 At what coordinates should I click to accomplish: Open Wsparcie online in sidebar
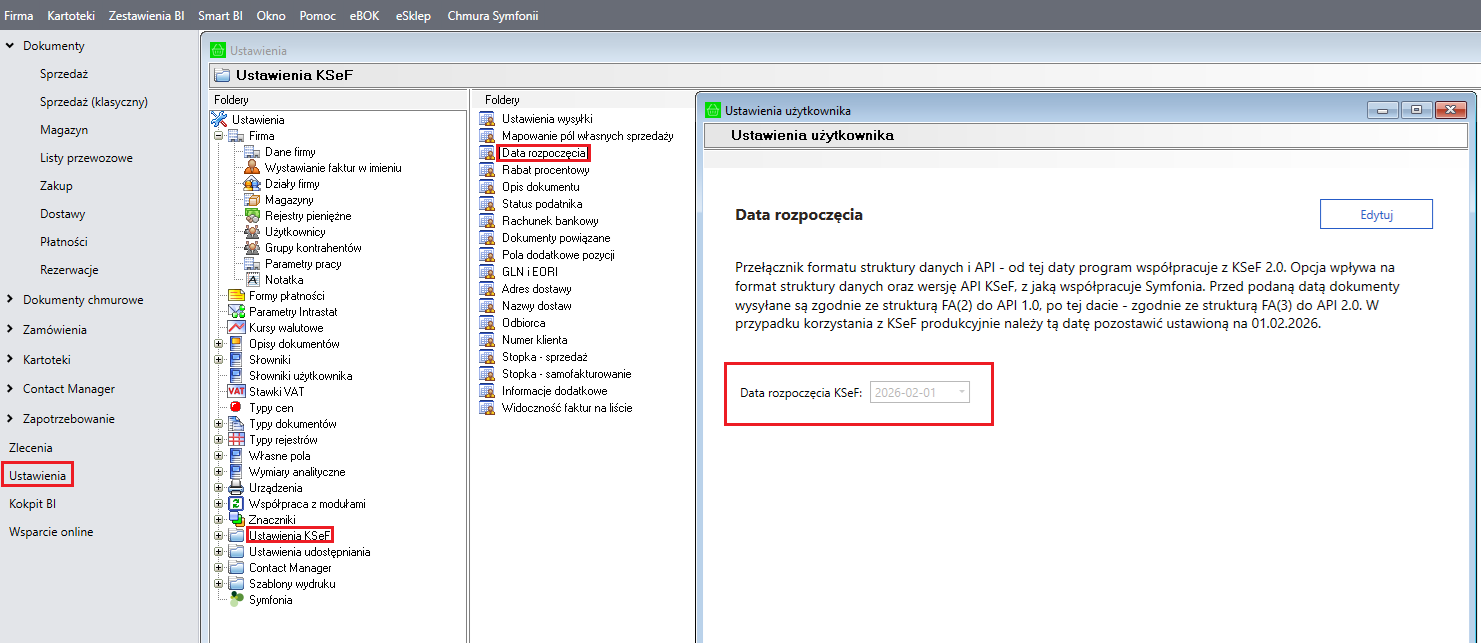point(51,532)
